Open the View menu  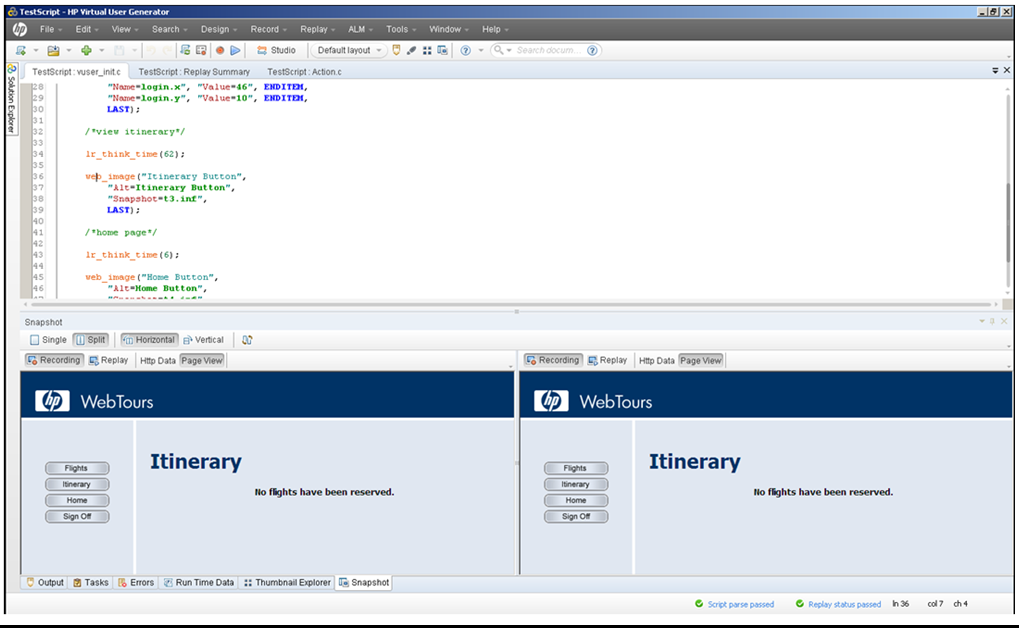click(124, 29)
